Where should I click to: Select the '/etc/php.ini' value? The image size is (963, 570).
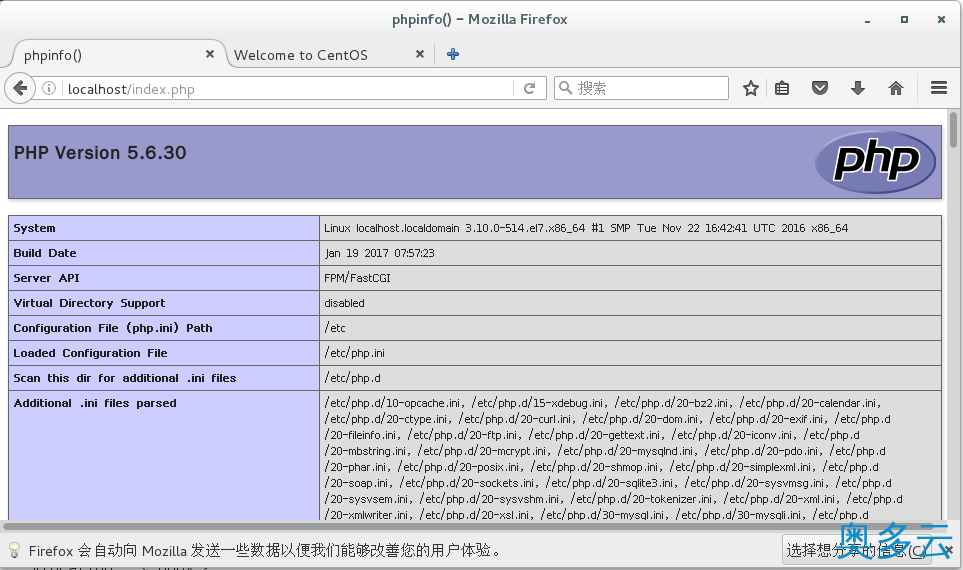click(354, 353)
